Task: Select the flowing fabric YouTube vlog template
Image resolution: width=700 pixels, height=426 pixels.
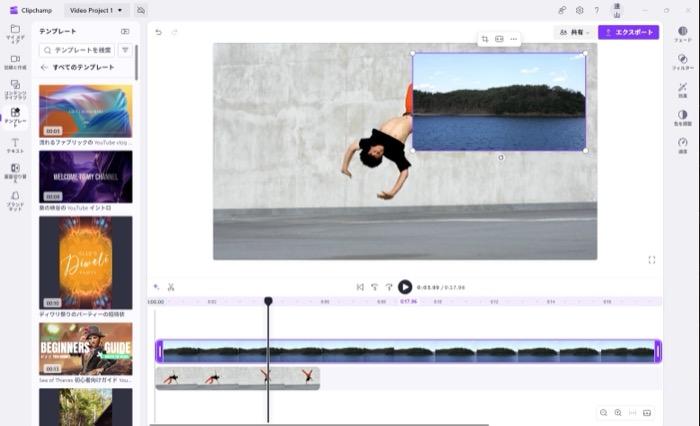Action: pos(86,111)
